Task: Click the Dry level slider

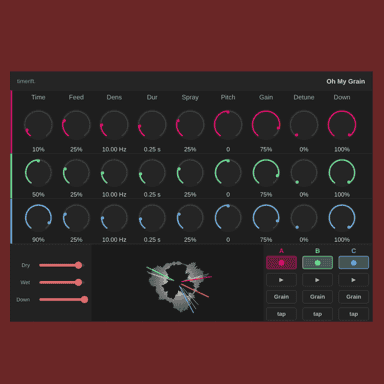Action: tap(61, 265)
